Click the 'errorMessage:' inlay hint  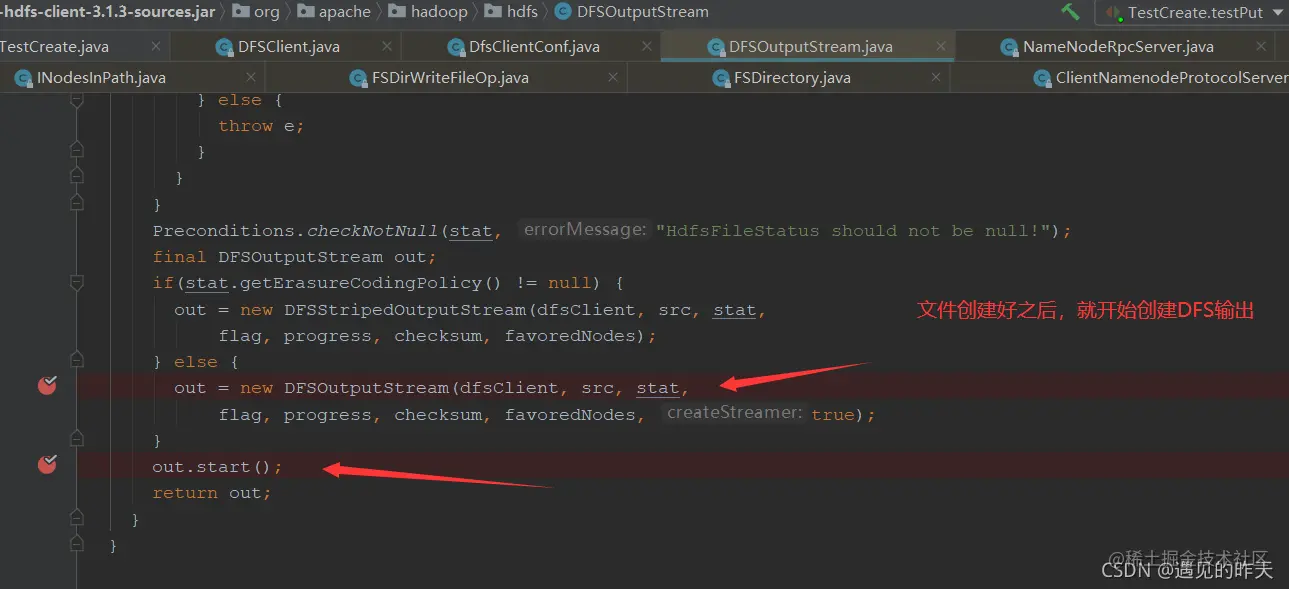tap(585, 230)
